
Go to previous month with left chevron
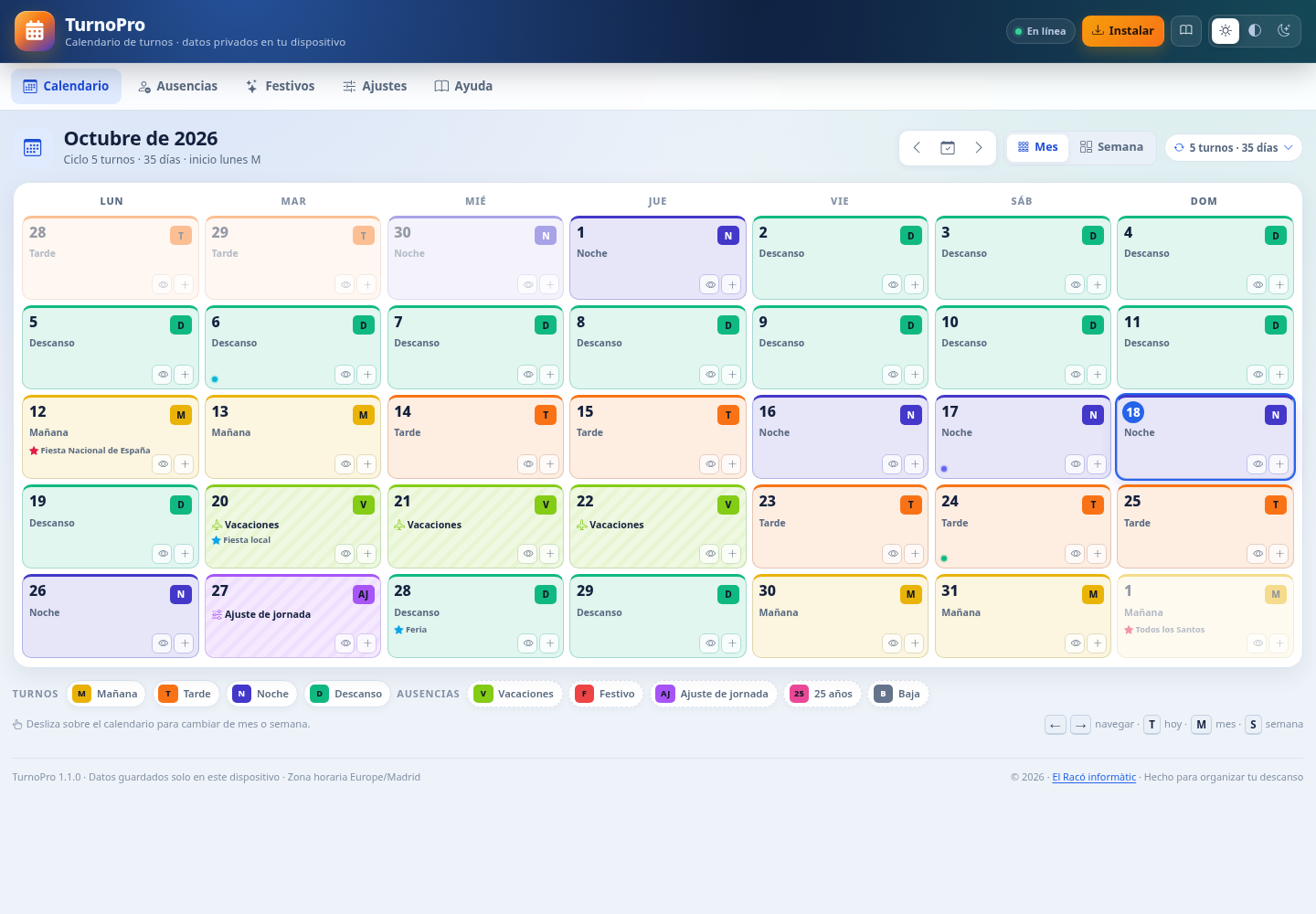tap(917, 147)
